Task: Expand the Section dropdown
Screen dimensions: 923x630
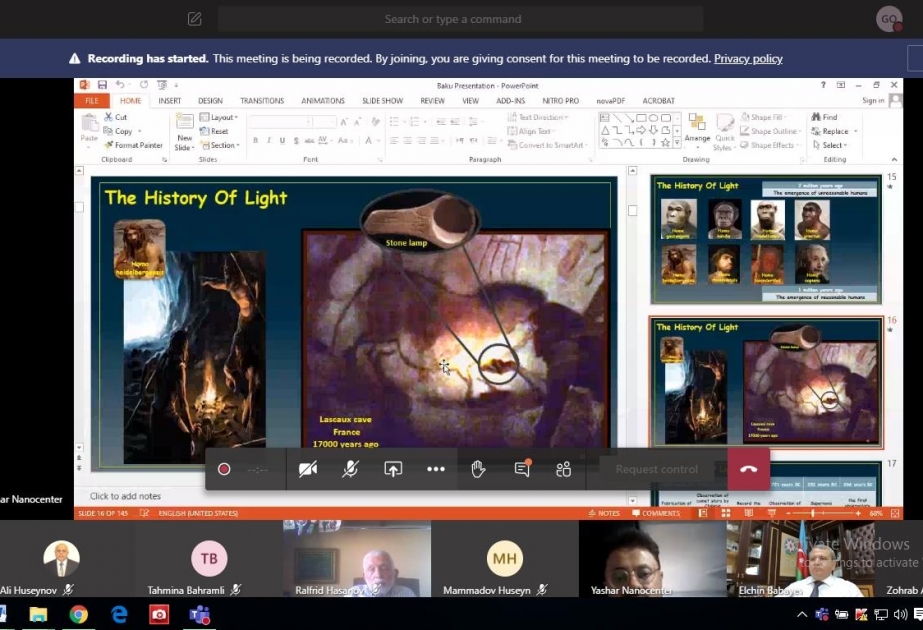Action: (x=220, y=145)
